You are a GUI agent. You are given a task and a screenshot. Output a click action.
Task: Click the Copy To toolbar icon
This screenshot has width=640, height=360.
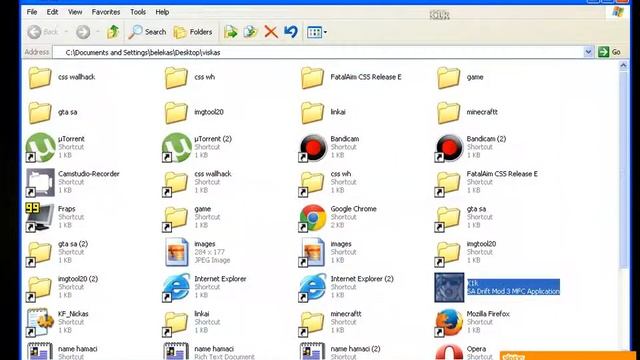pos(251,32)
